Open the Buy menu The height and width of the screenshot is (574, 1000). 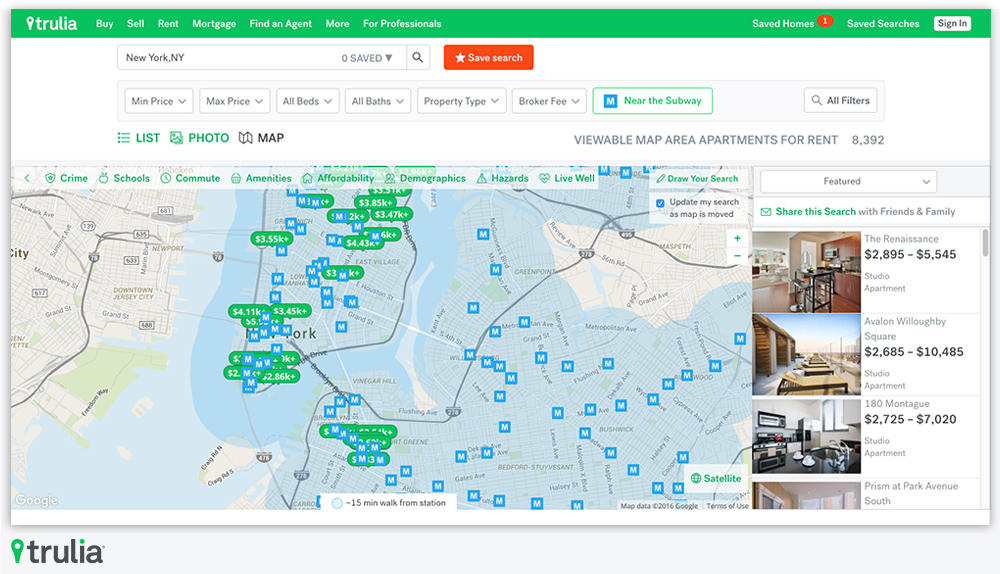(105, 24)
